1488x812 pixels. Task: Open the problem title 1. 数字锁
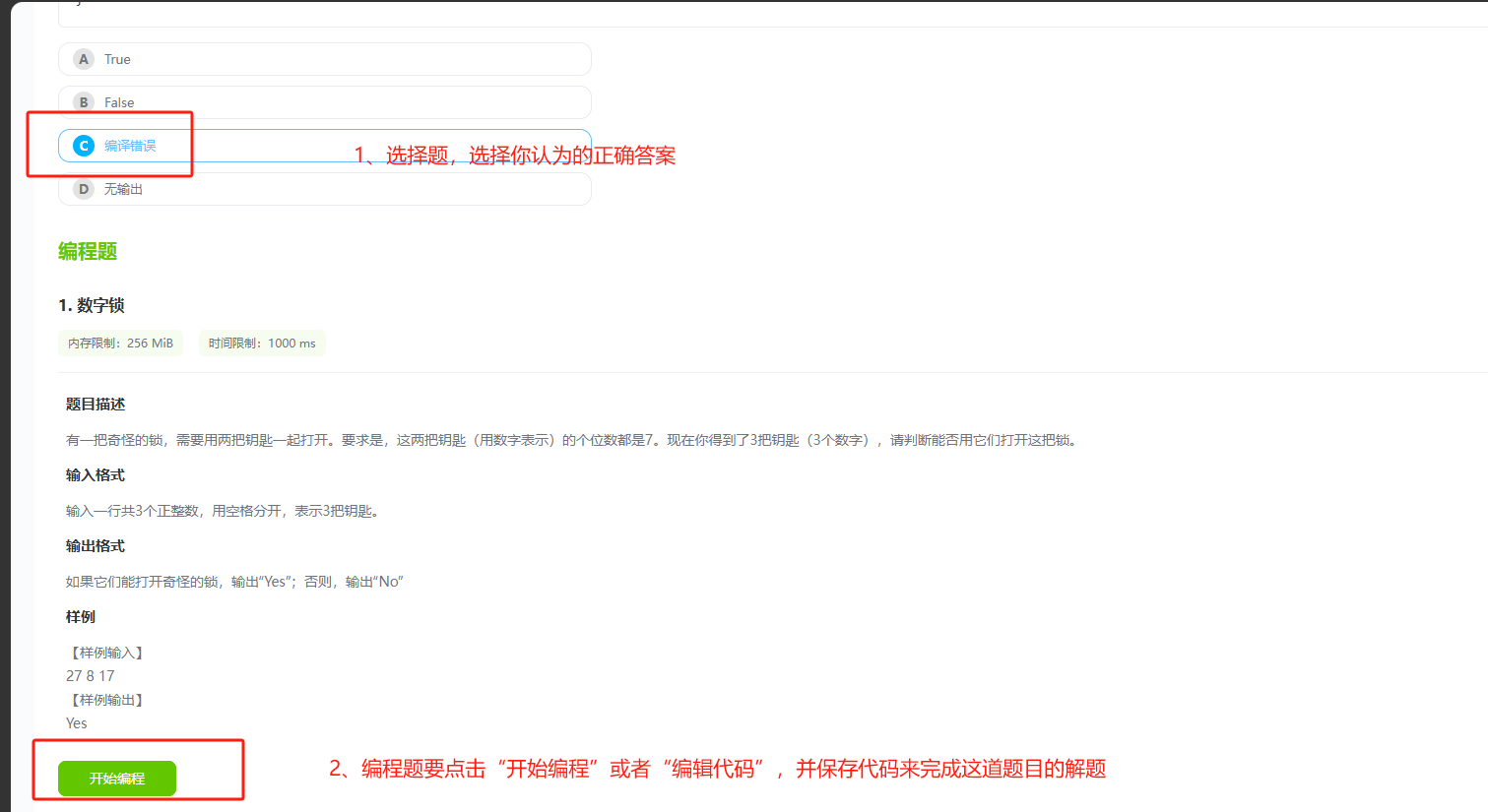click(x=92, y=305)
